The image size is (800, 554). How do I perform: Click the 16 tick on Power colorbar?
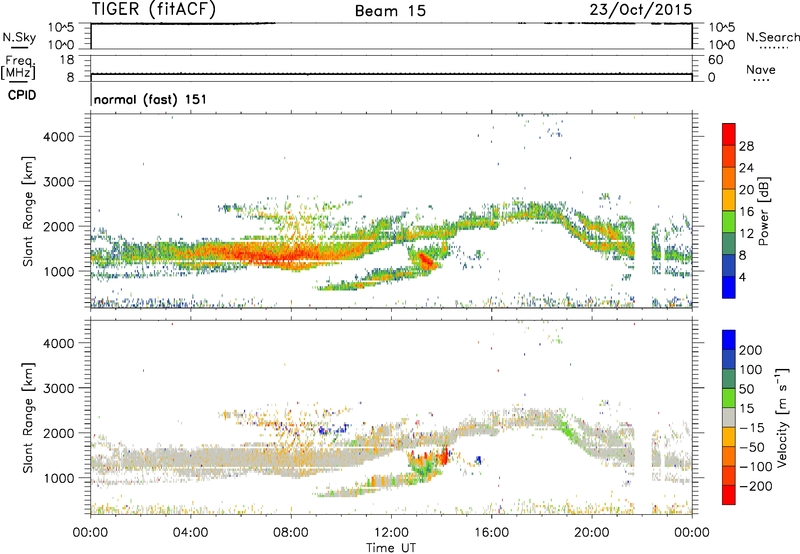[746, 212]
